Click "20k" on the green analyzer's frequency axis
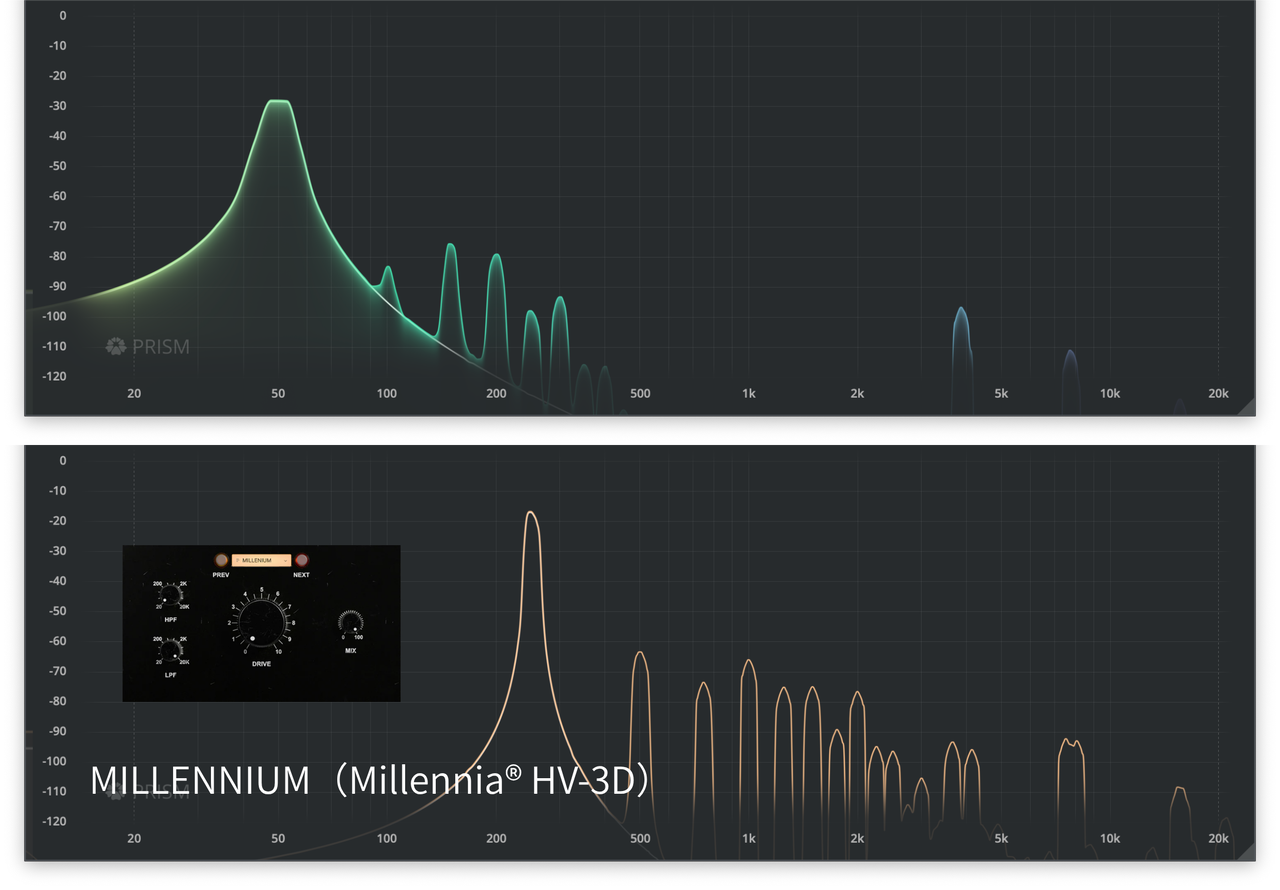Image resolution: width=1280 pixels, height=890 pixels. pyautogui.click(x=1218, y=394)
